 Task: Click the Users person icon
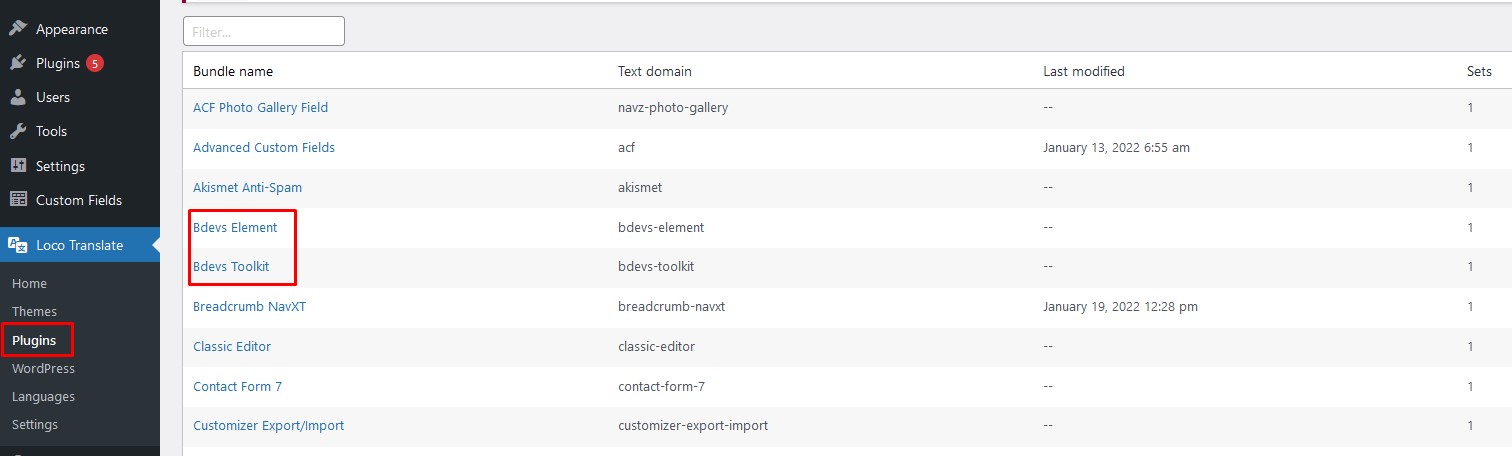(x=18, y=97)
